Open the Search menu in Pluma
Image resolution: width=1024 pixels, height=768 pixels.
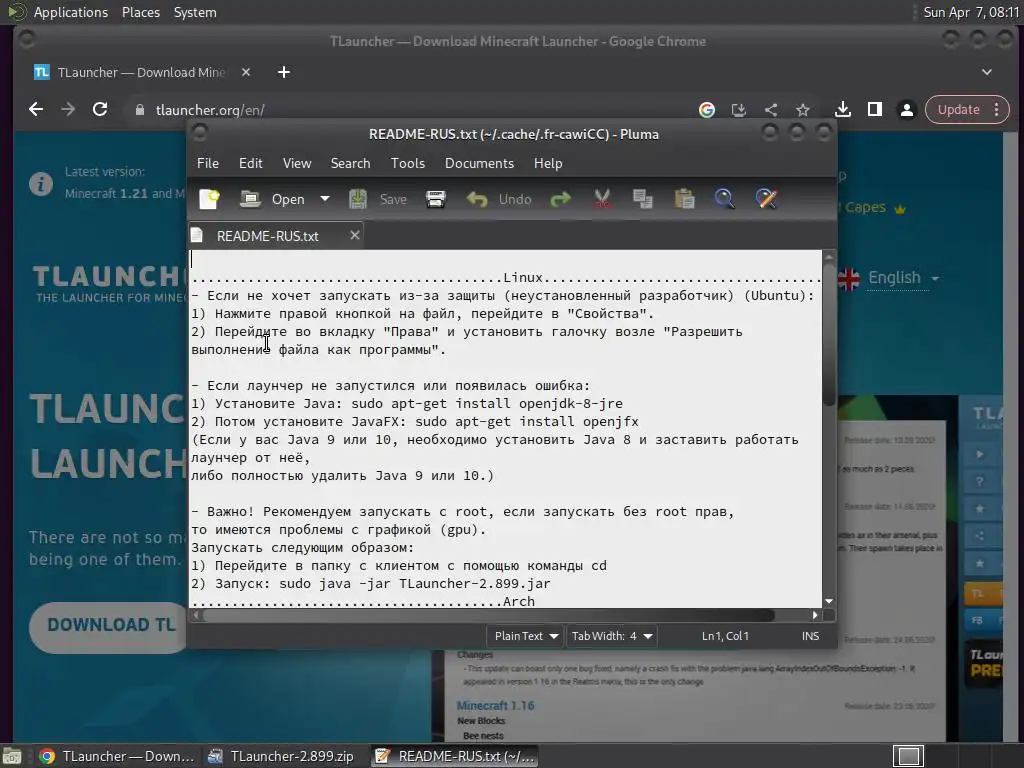(350, 163)
